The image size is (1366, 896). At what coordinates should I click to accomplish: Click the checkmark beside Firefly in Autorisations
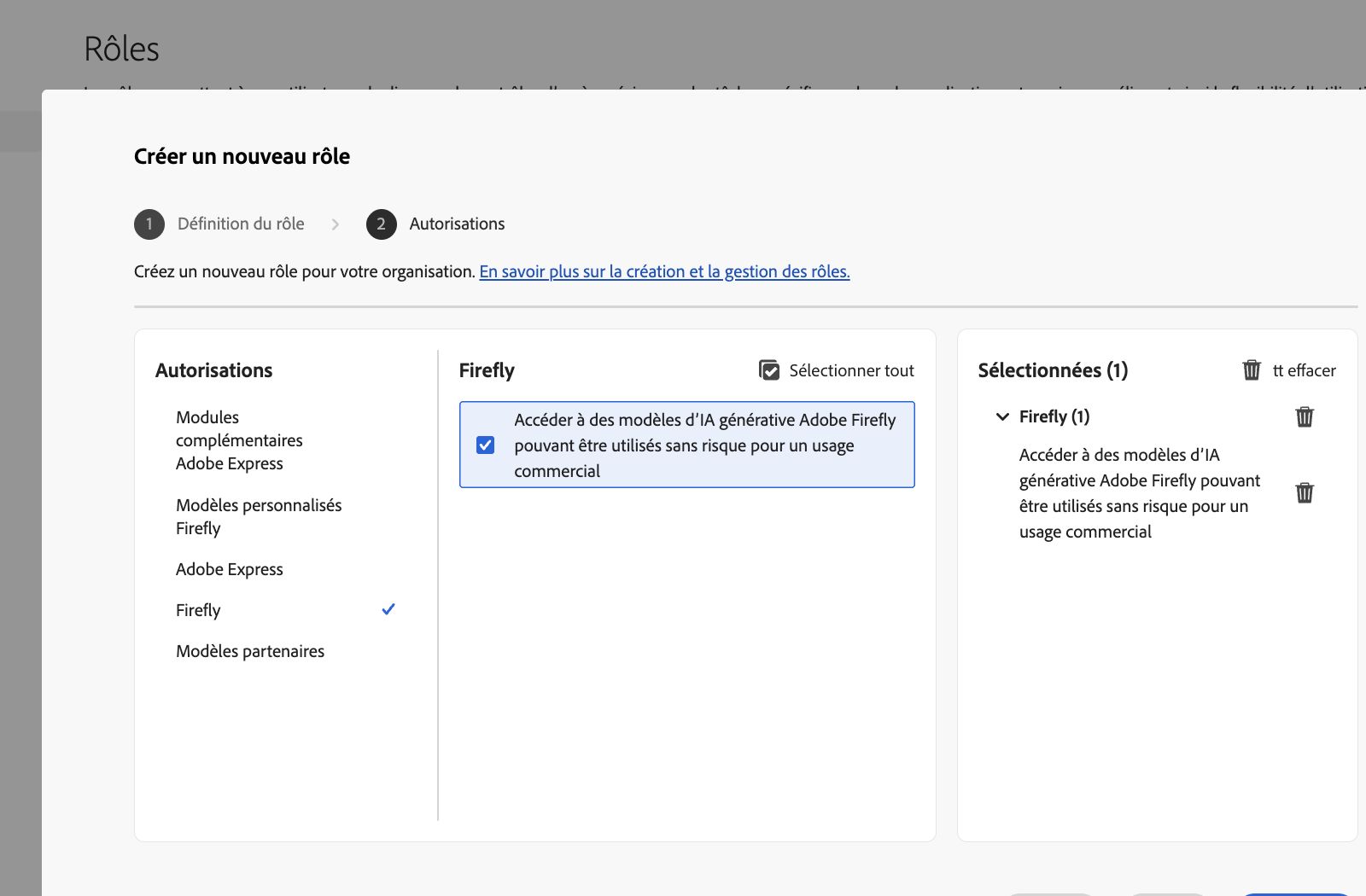coord(388,608)
